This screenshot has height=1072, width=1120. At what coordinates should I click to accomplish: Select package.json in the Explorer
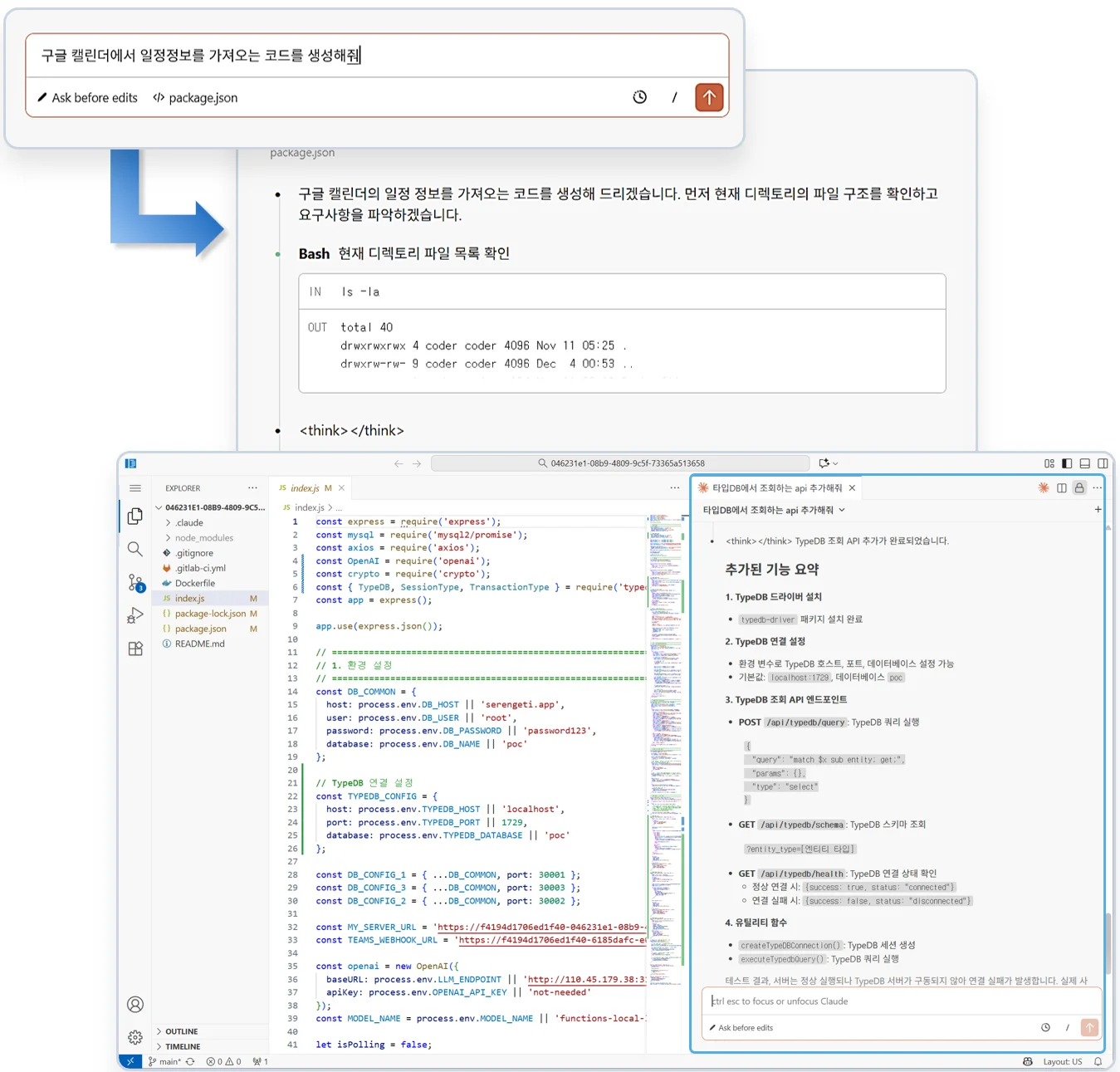point(200,629)
